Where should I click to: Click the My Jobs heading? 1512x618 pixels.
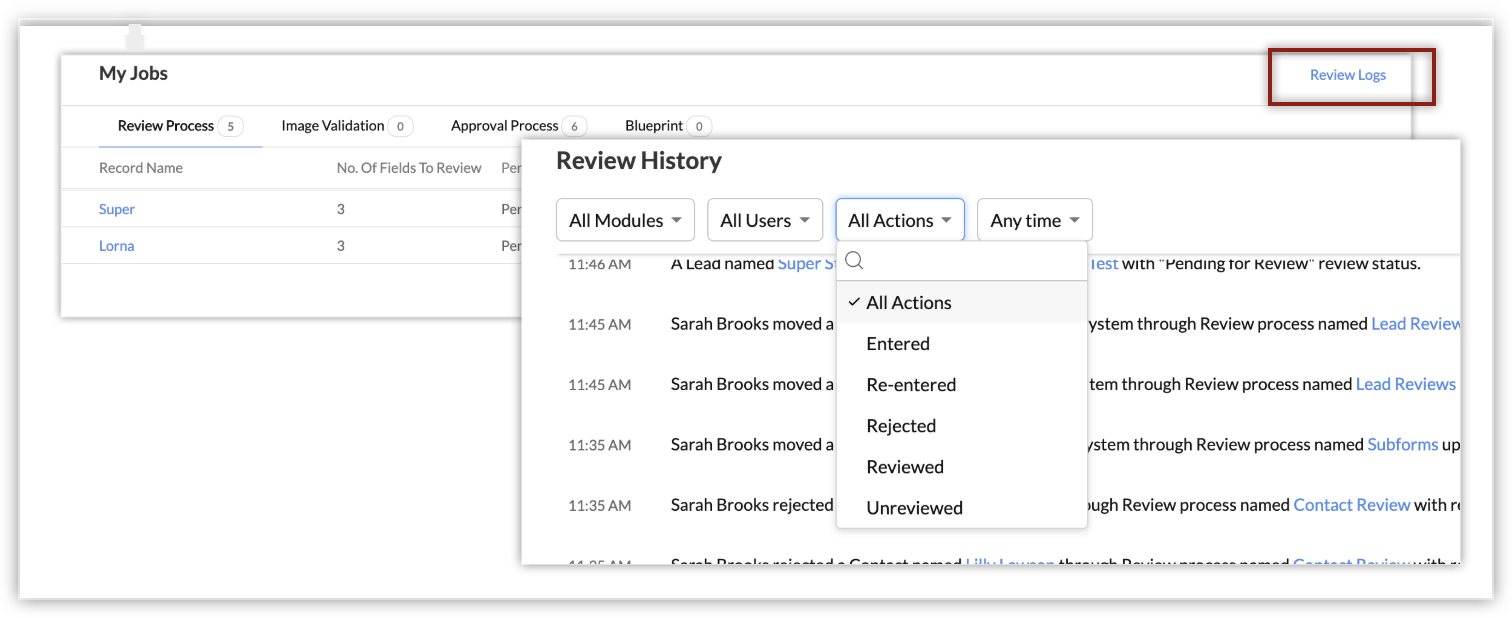pos(133,73)
